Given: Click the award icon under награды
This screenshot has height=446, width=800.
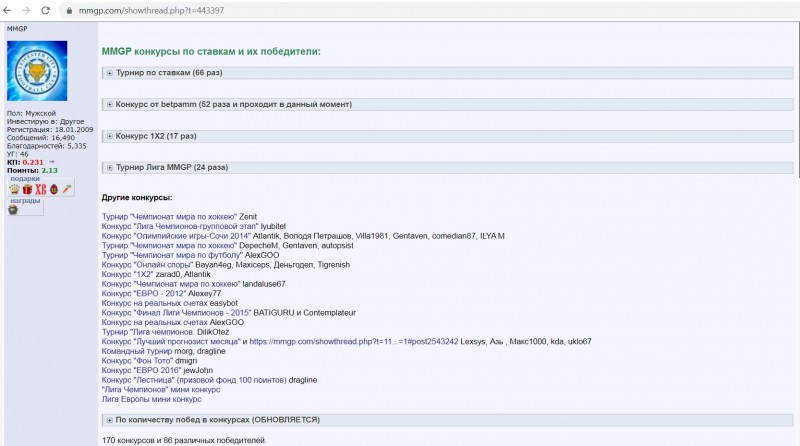Looking at the screenshot, I should [13, 209].
